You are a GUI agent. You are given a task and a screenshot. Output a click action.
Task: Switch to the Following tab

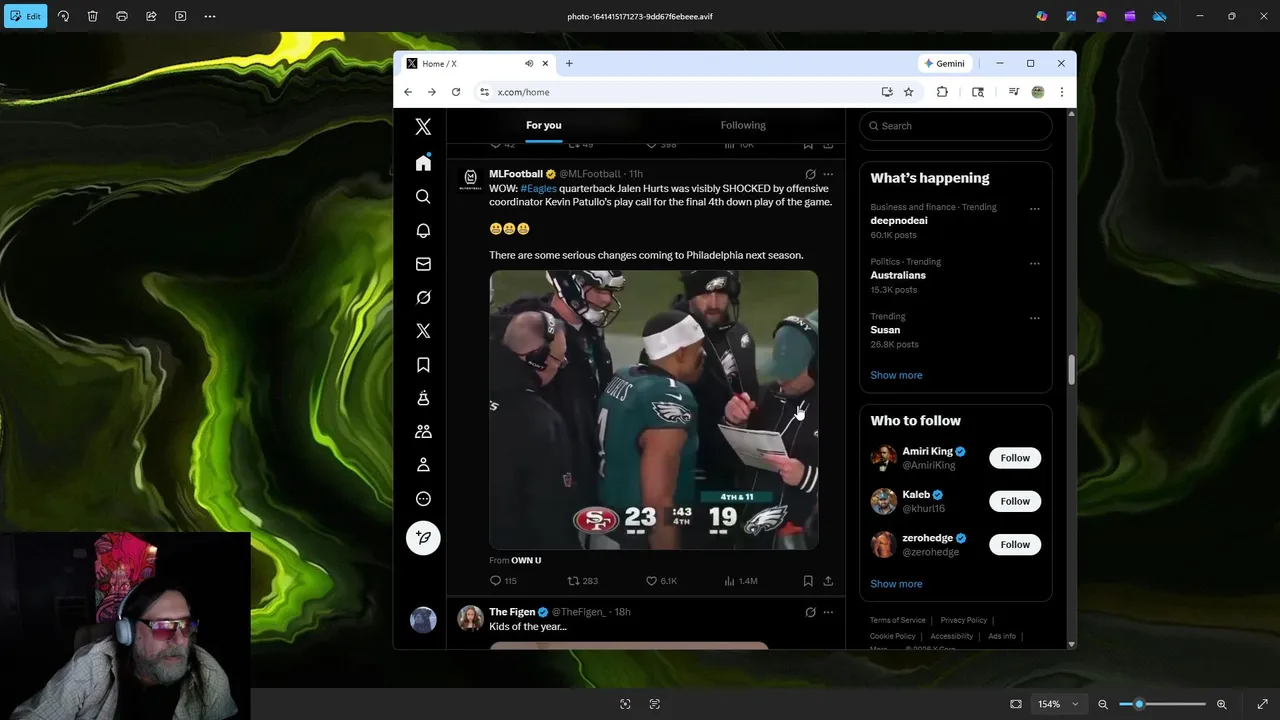pyautogui.click(x=743, y=125)
